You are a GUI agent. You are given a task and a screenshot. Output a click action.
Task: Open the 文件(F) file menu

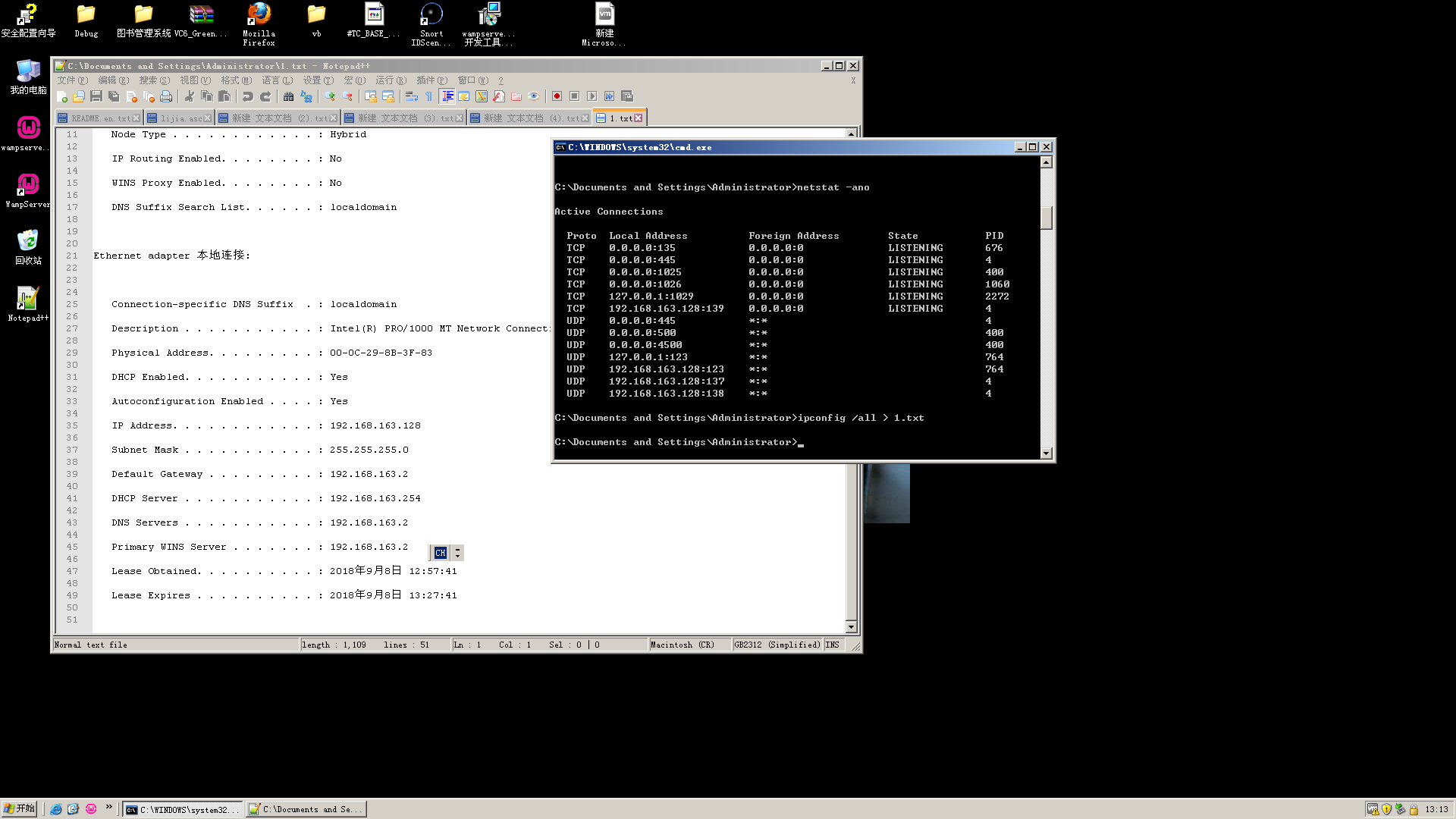72,80
